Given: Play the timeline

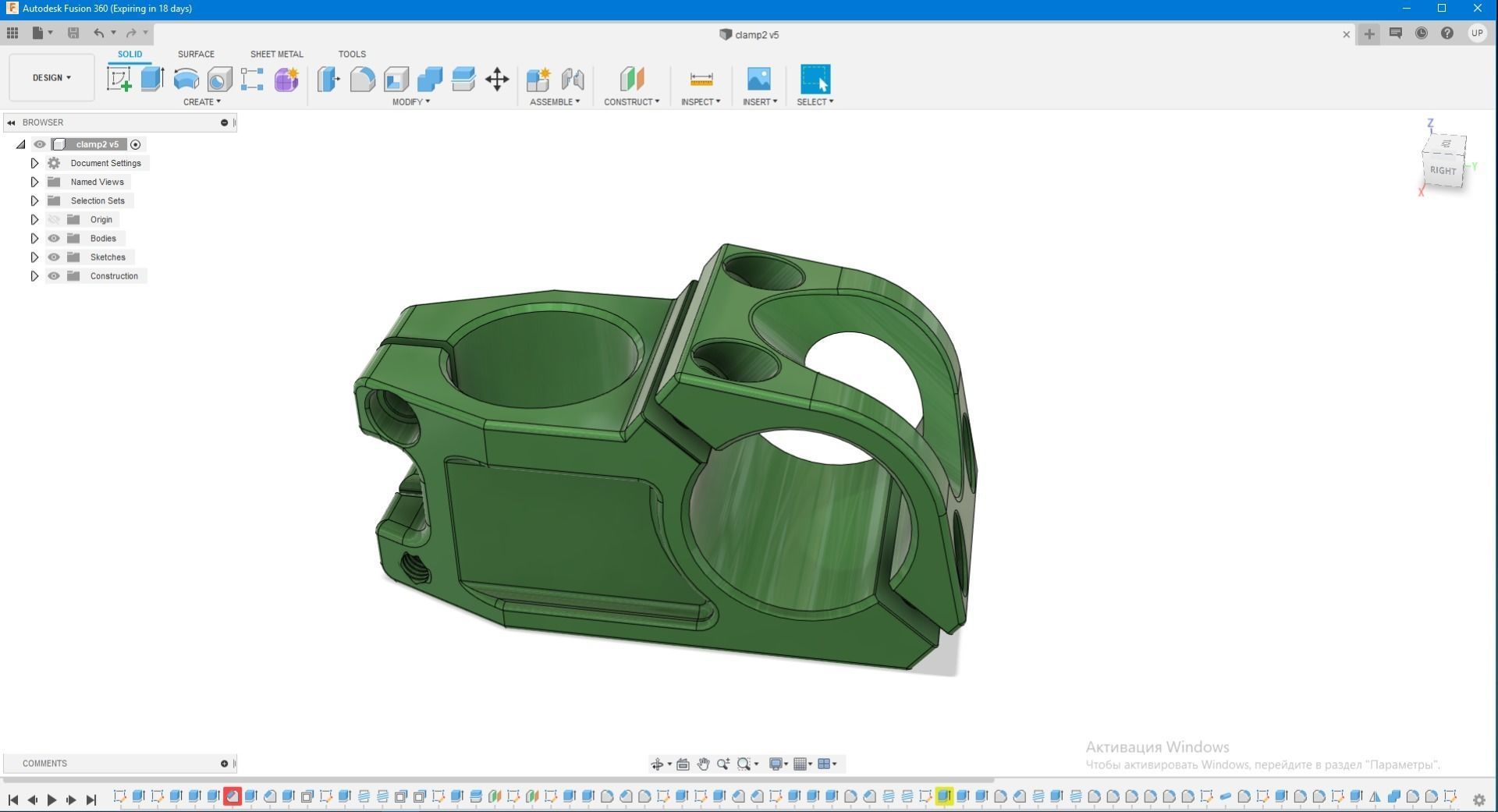Looking at the screenshot, I should 51,800.
